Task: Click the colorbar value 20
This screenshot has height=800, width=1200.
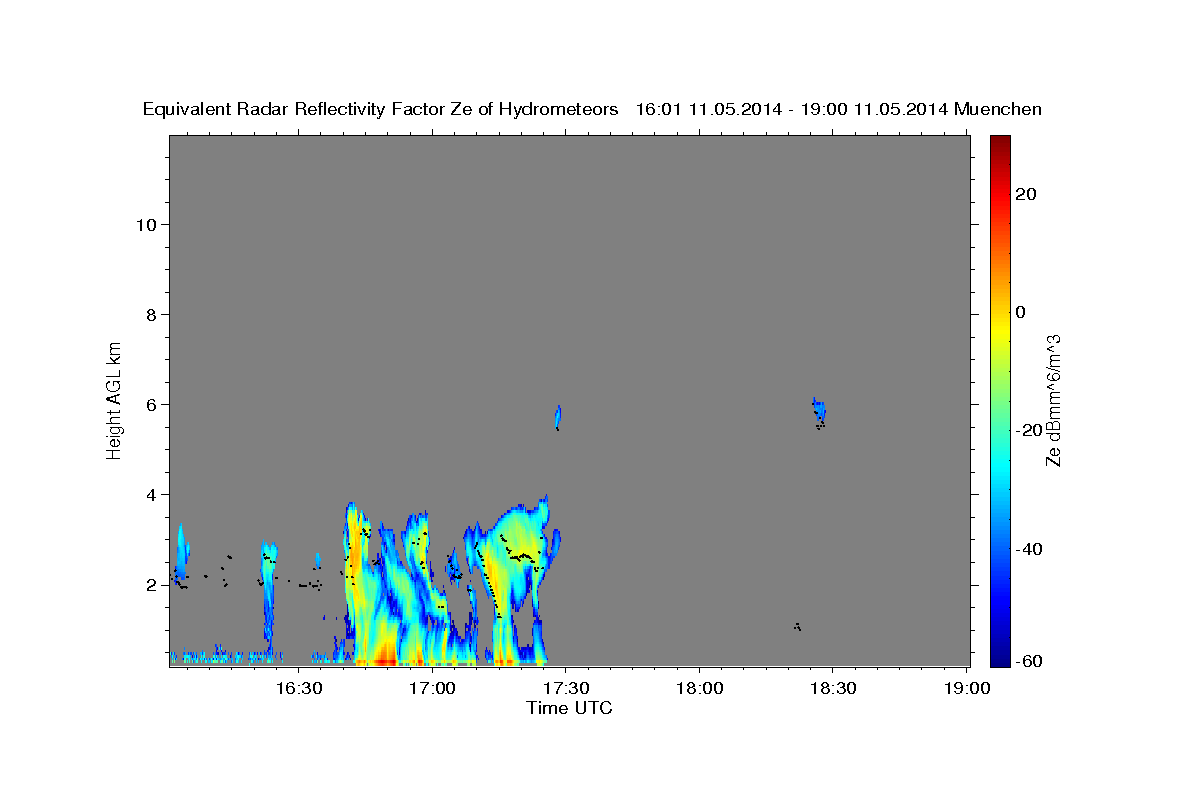Action: tap(1025, 194)
